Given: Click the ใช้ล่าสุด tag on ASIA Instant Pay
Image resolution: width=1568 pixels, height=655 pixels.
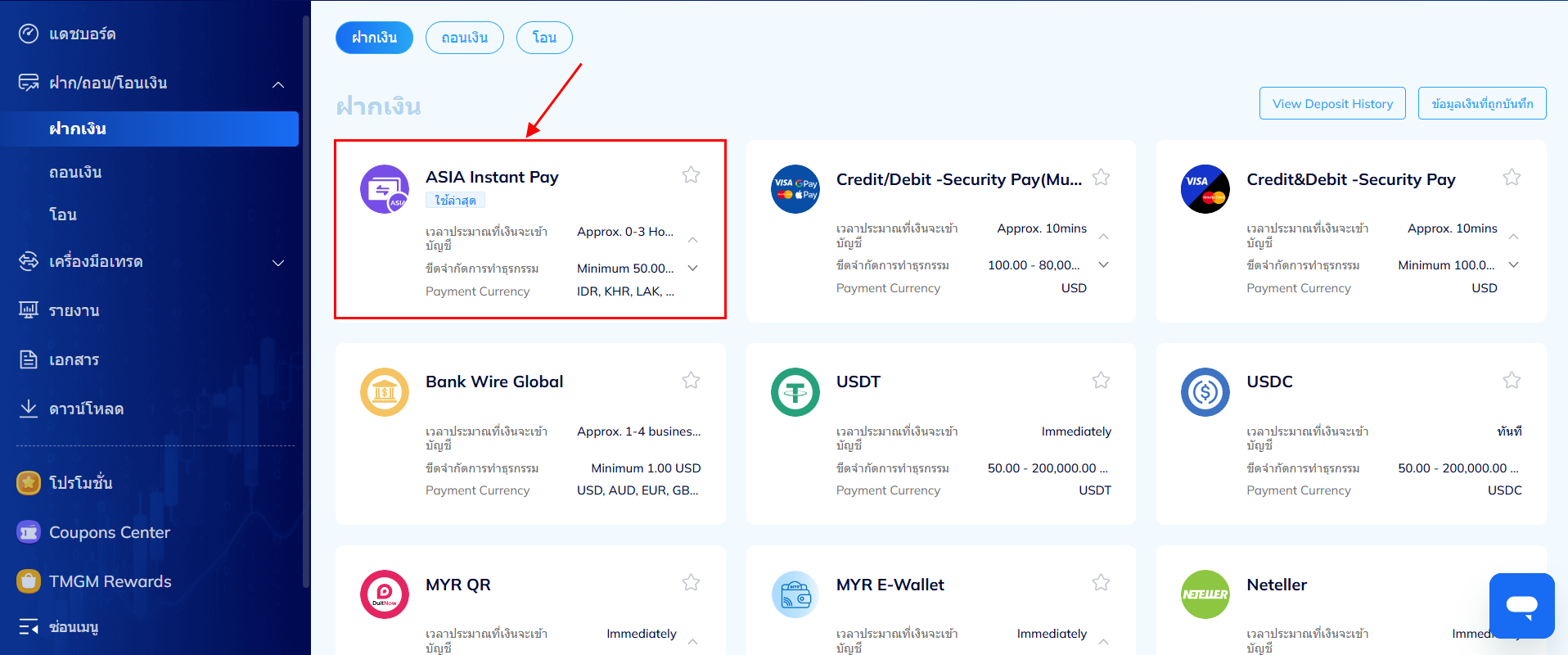Looking at the screenshot, I should [455, 200].
